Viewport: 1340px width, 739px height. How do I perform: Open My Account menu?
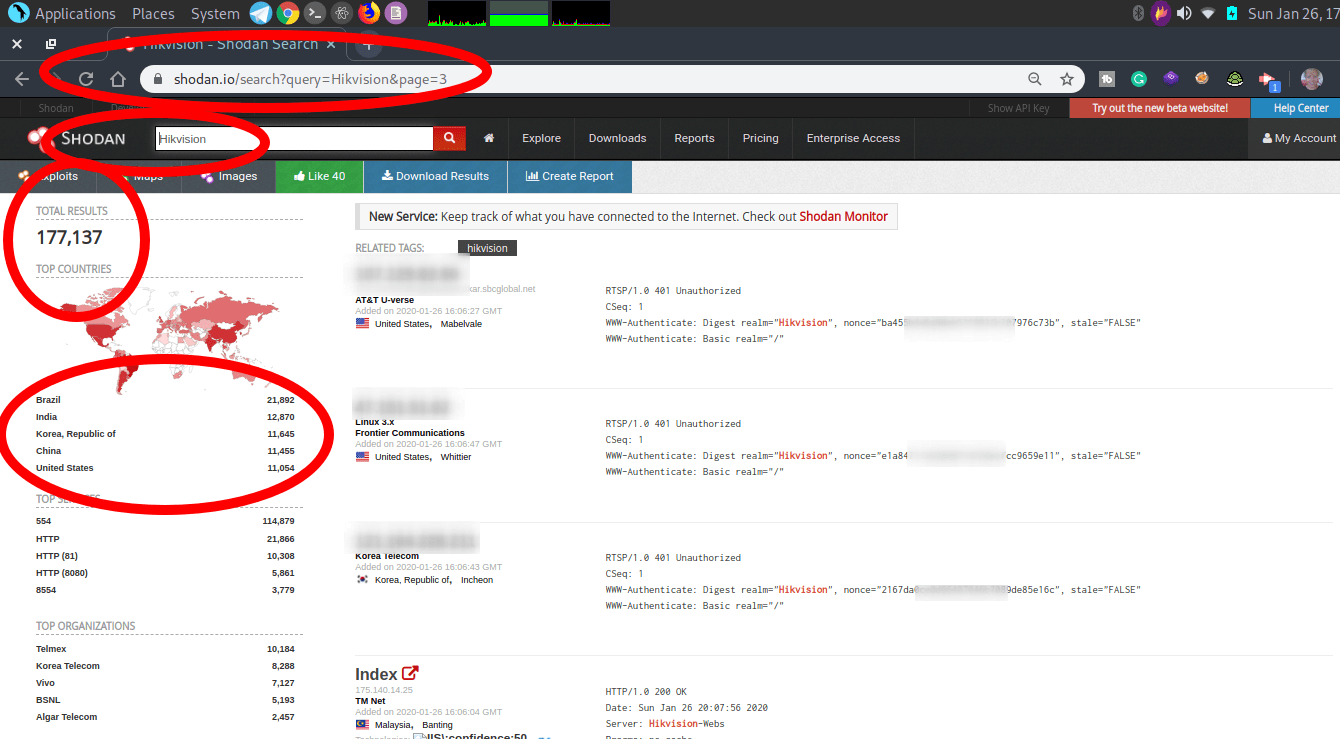point(1299,138)
